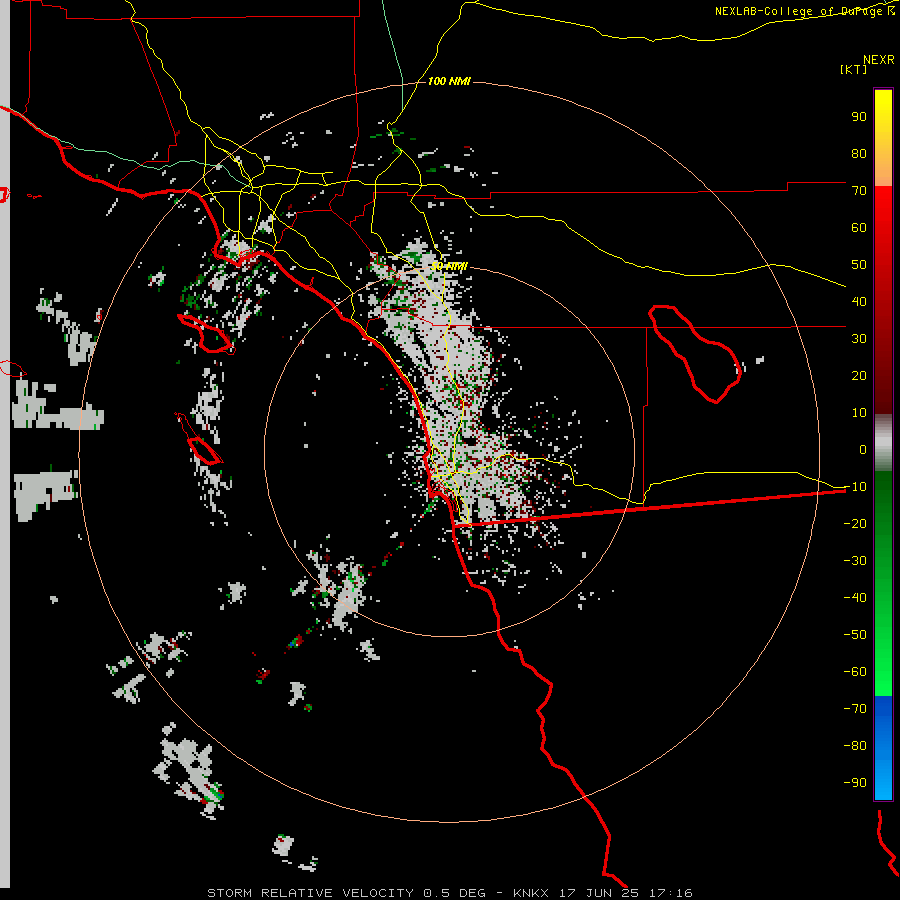Click the -20 scale value

tap(855, 523)
